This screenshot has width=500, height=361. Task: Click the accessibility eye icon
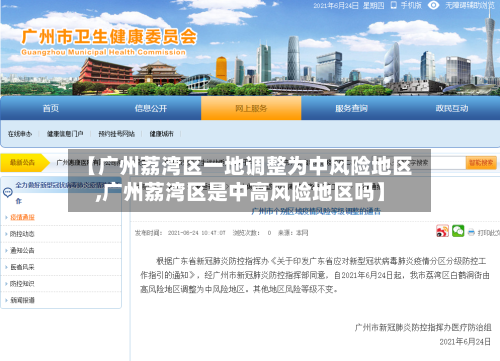pyautogui.click(x=434, y=5)
